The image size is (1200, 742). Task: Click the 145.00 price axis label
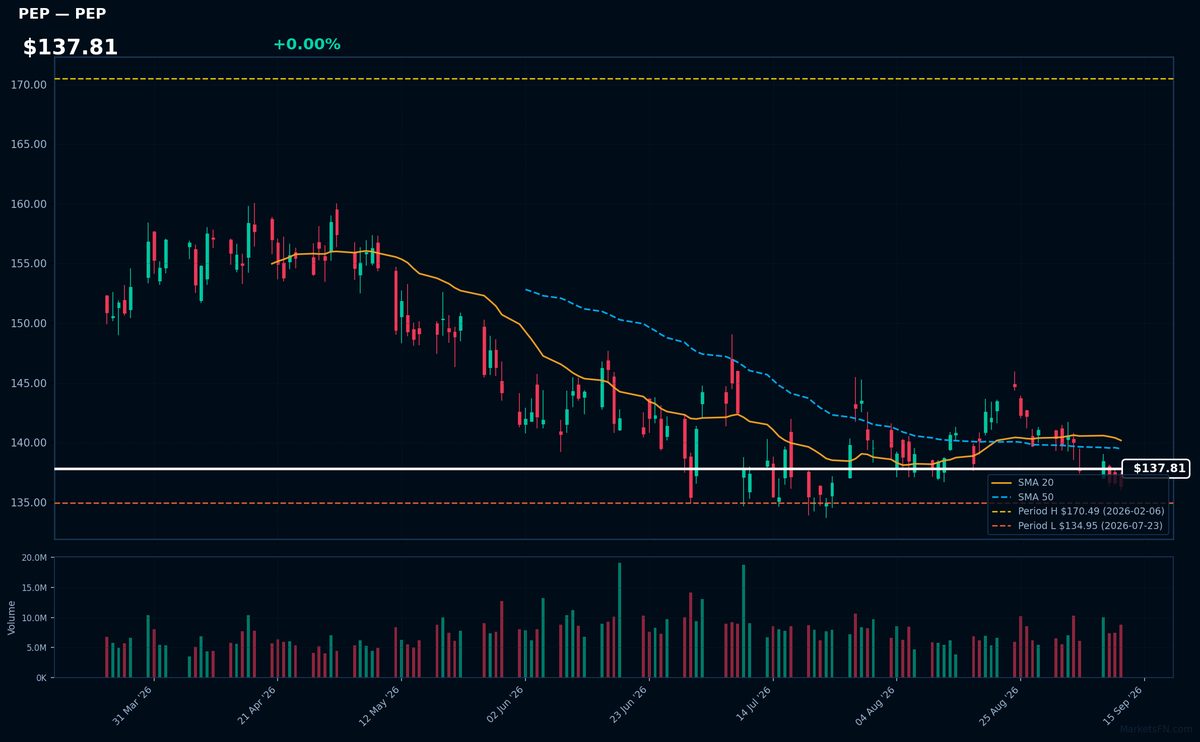[29, 383]
